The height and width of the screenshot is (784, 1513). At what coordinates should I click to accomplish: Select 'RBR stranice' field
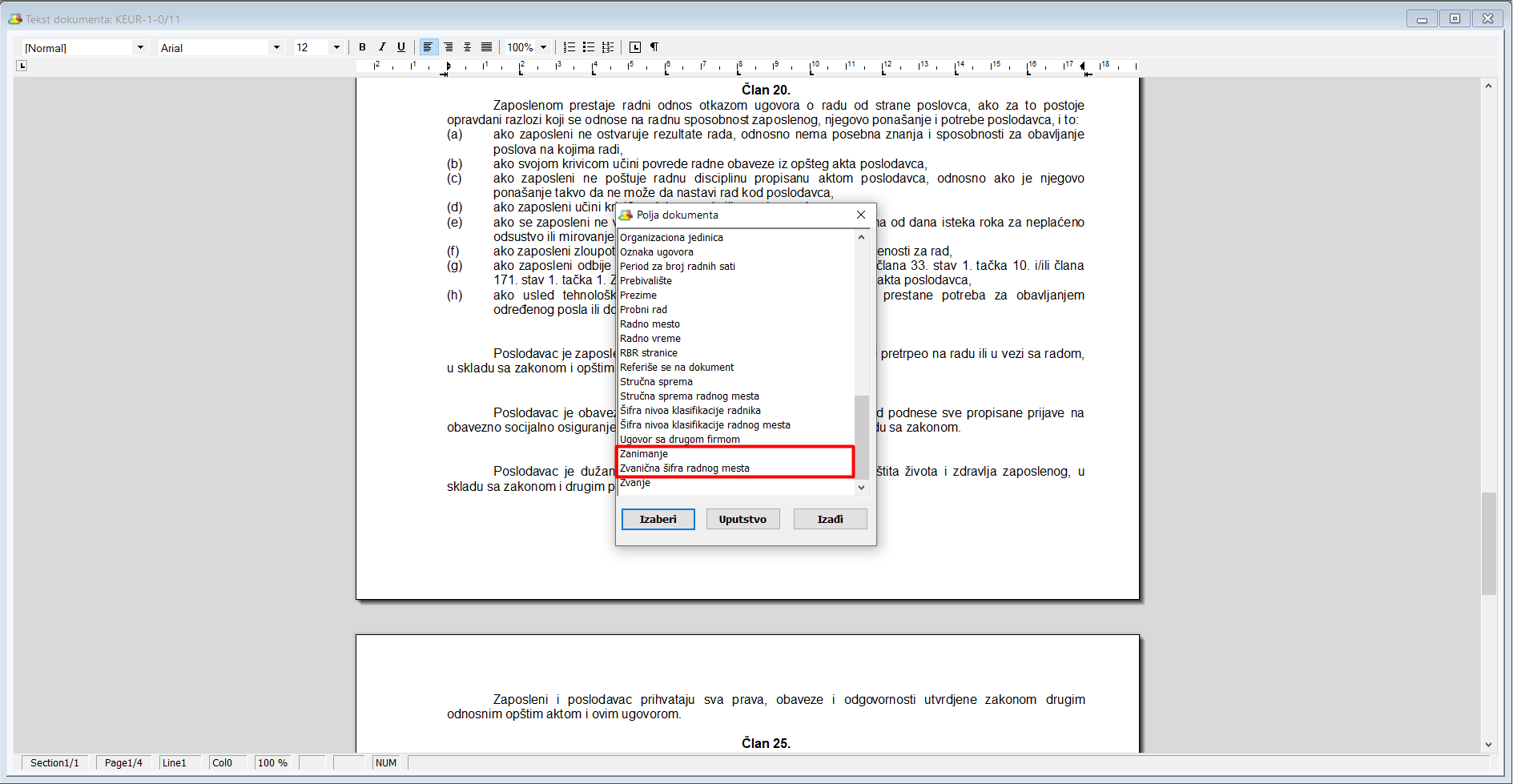pyautogui.click(x=736, y=353)
